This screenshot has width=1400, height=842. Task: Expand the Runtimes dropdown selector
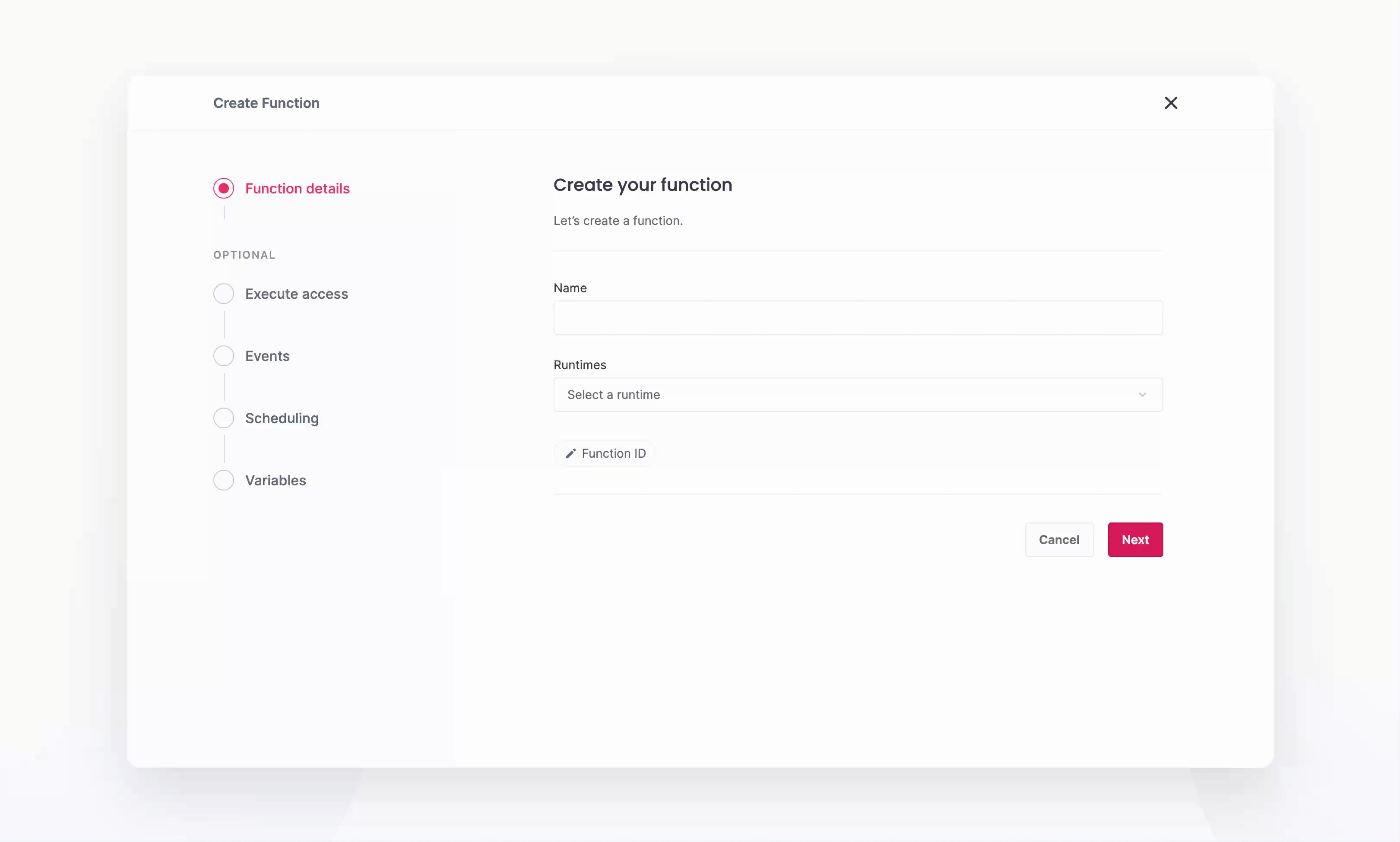(x=858, y=394)
